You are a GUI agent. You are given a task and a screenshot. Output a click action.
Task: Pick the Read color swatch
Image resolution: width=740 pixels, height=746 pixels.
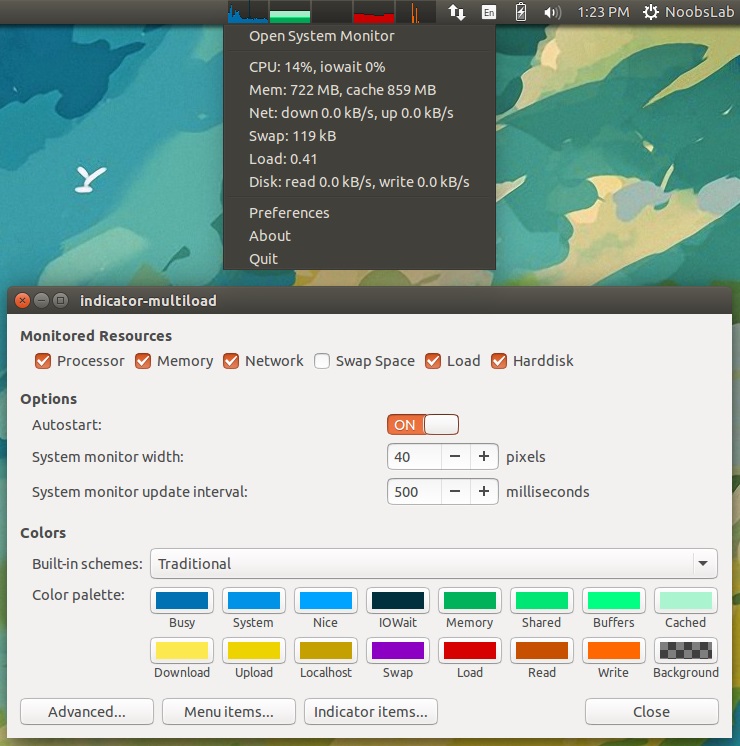point(542,650)
